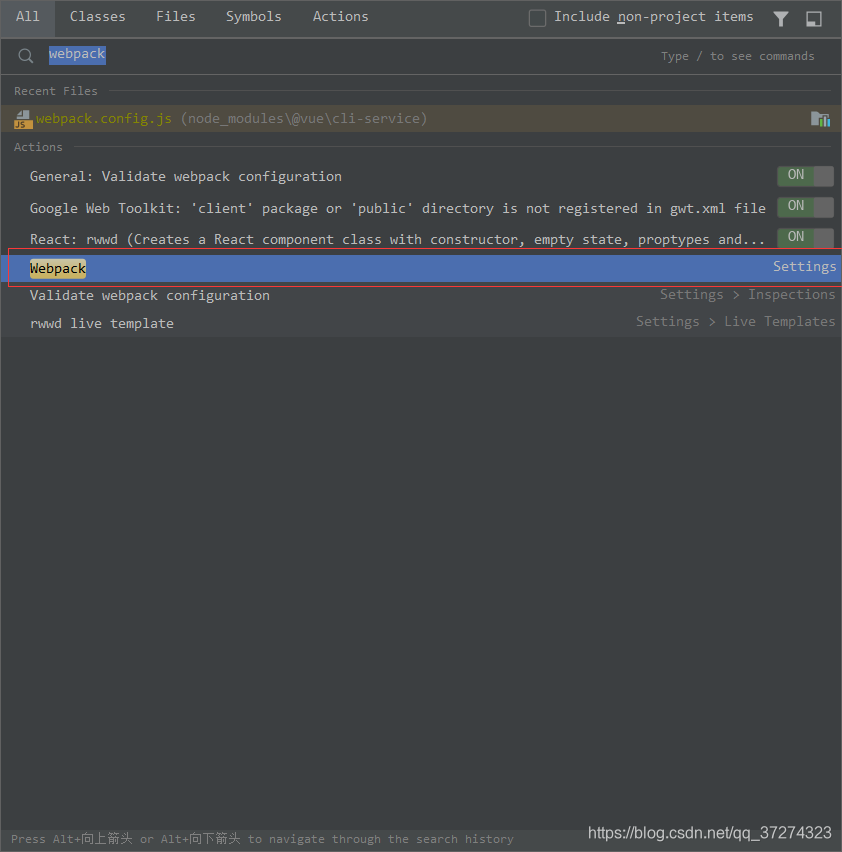Check Include non-project items checkbox
This screenshot has height=852, width=842.
(x=537, y=18)
